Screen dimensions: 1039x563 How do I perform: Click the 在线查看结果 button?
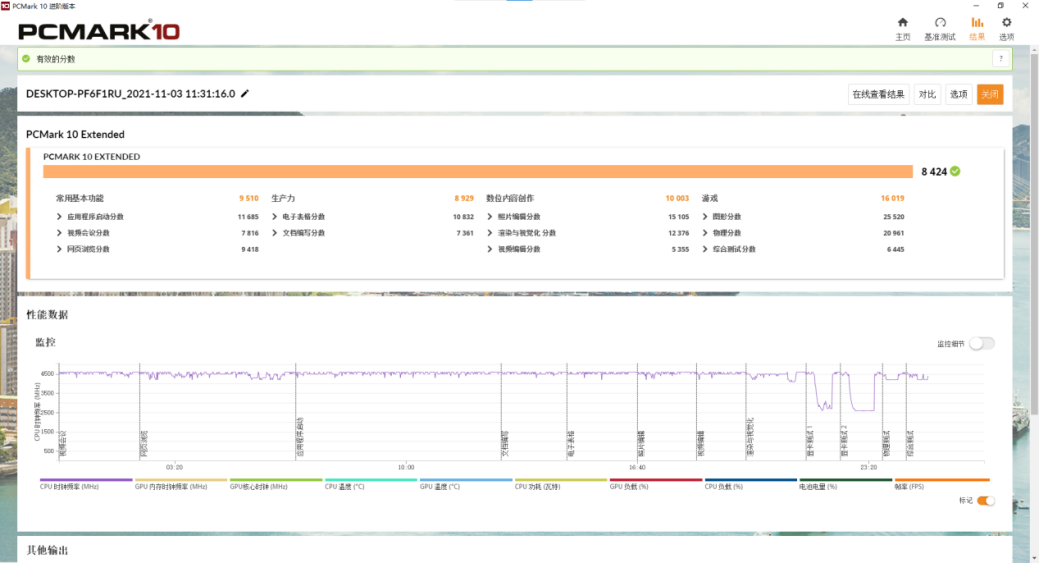pos(878,95)
